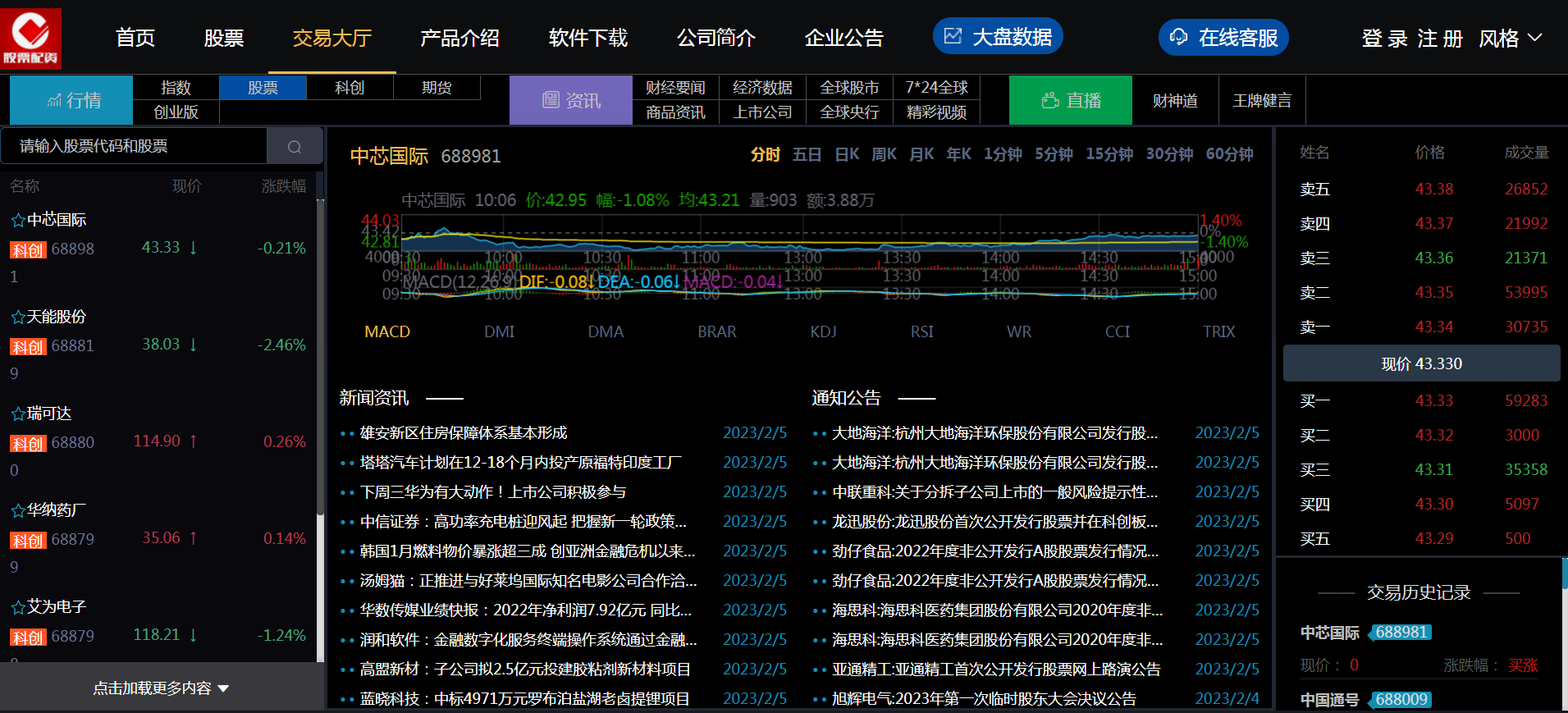Viewport: 1568px width, 713px height.
Task: Star the 瑞可达 stock
Action: [x=17, y=414]
